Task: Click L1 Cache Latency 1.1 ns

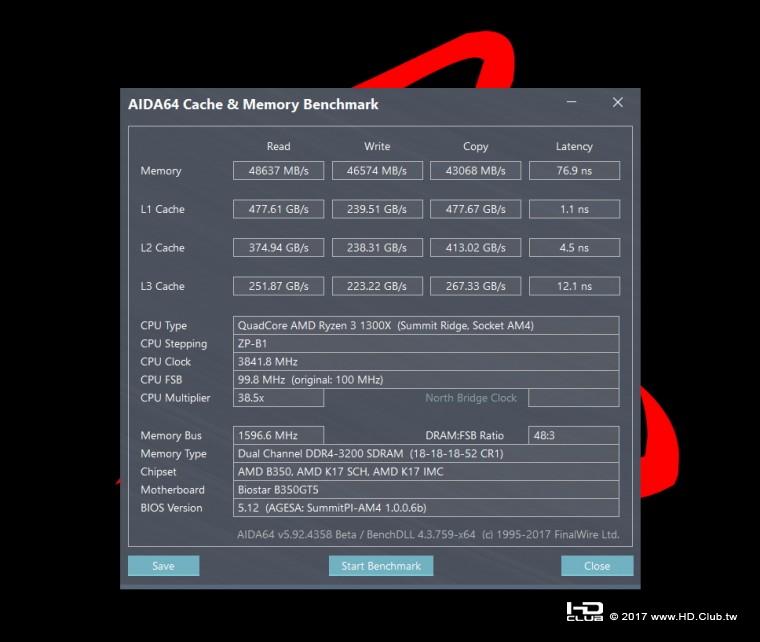Action: (x=574, y=209)
